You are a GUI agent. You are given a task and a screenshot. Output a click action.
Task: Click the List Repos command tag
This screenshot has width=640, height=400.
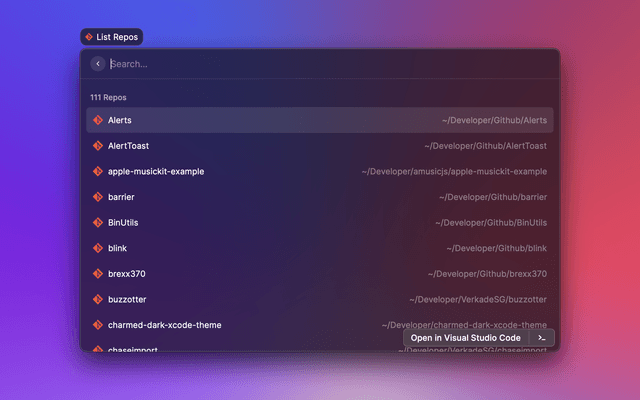pos(112,37)
